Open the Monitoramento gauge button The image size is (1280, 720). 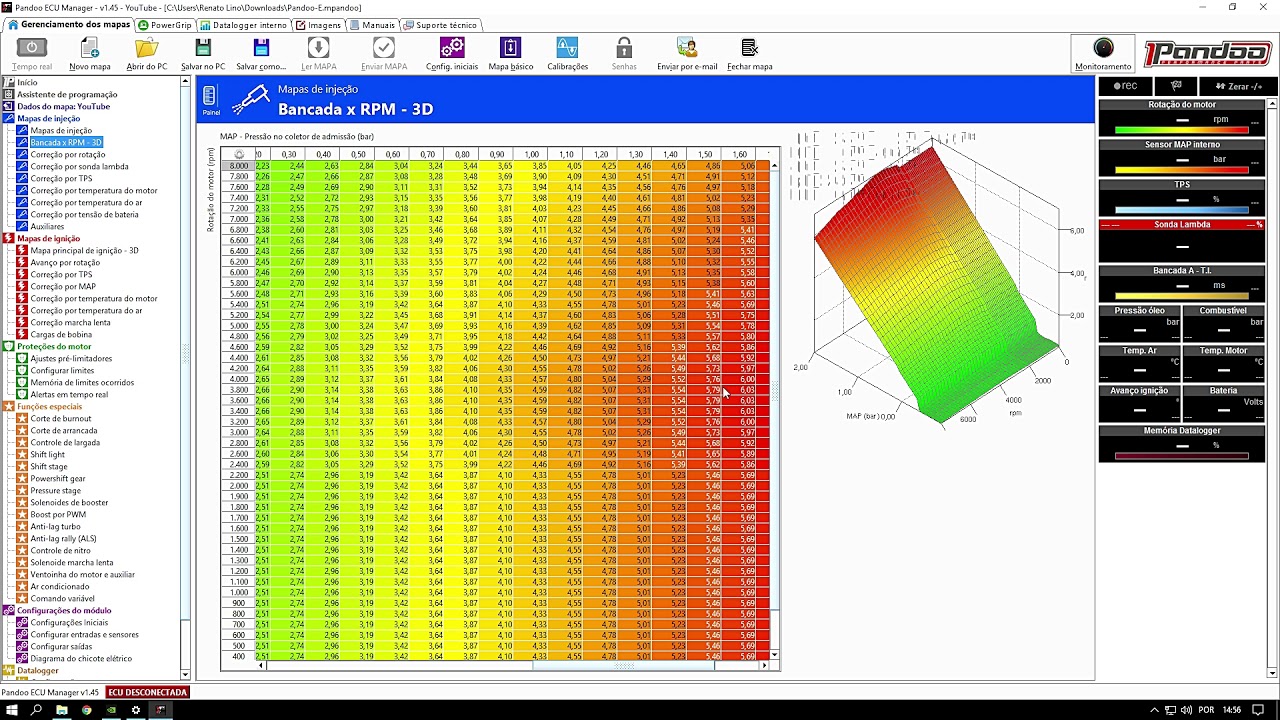click(x=1103, y=54)
